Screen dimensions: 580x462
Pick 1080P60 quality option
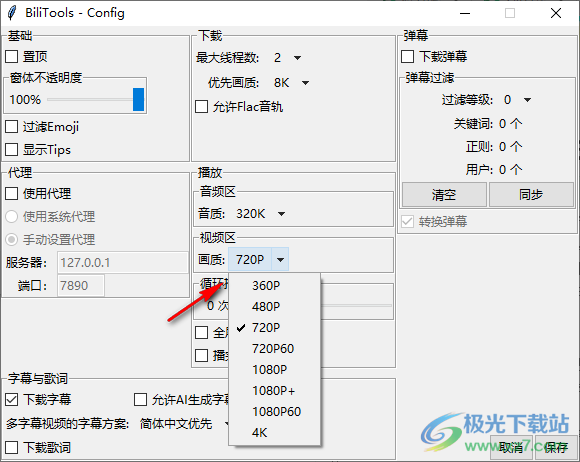[274, 412]
